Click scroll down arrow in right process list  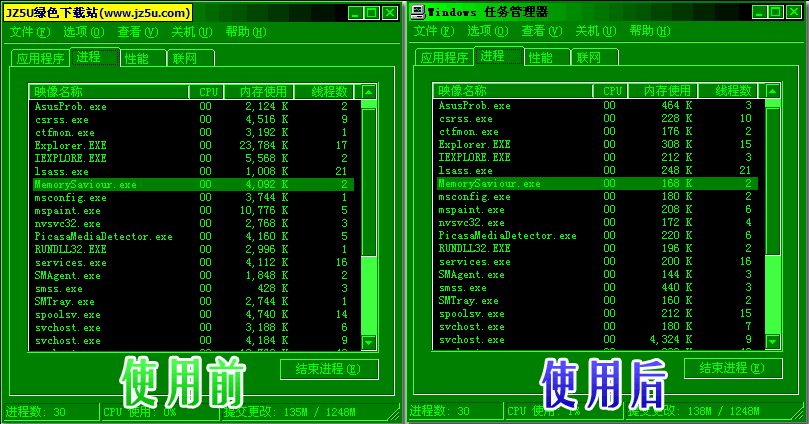coord(772,341)
